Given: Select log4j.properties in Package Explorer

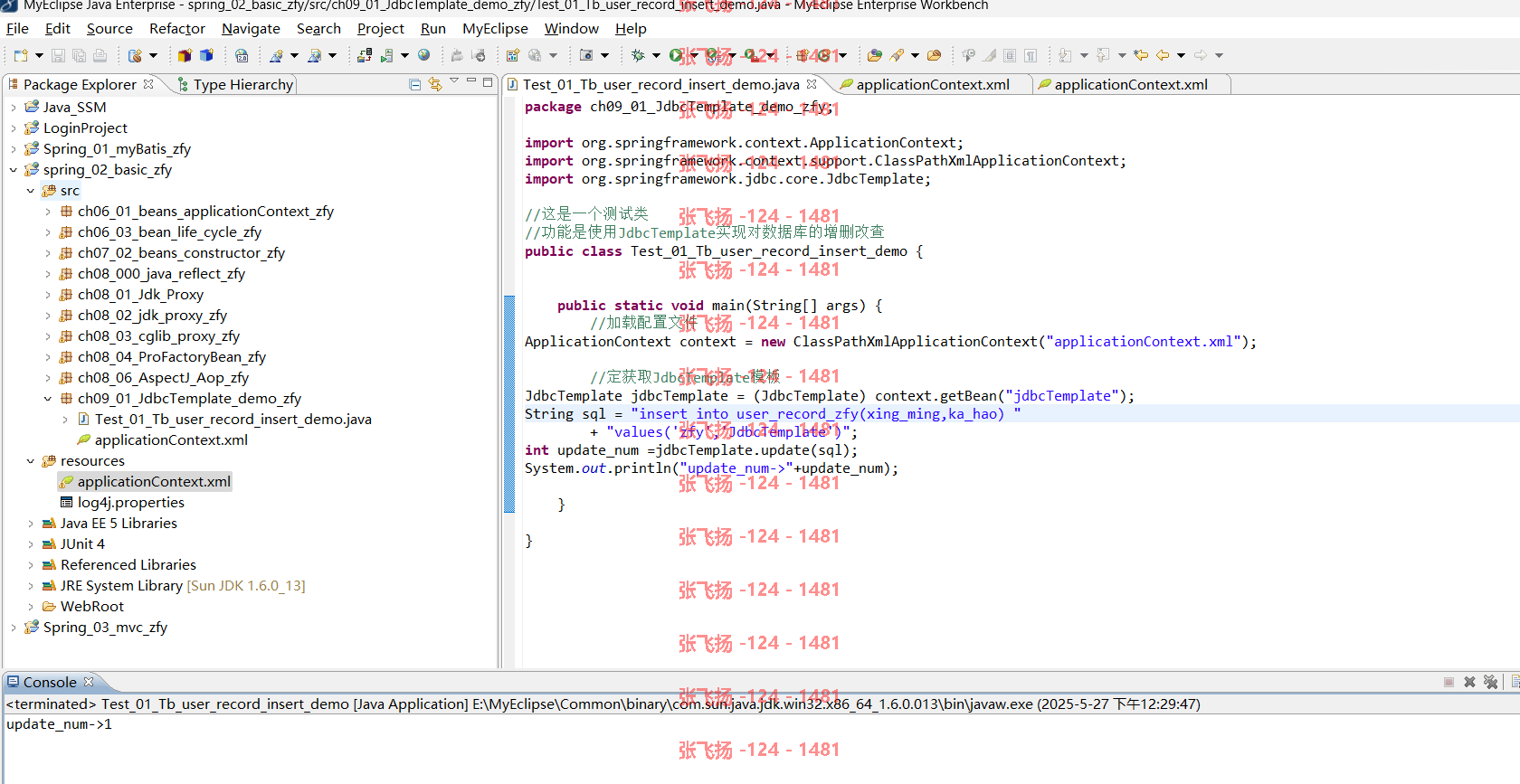Looking at the screenshot, I should pos(130,502).
